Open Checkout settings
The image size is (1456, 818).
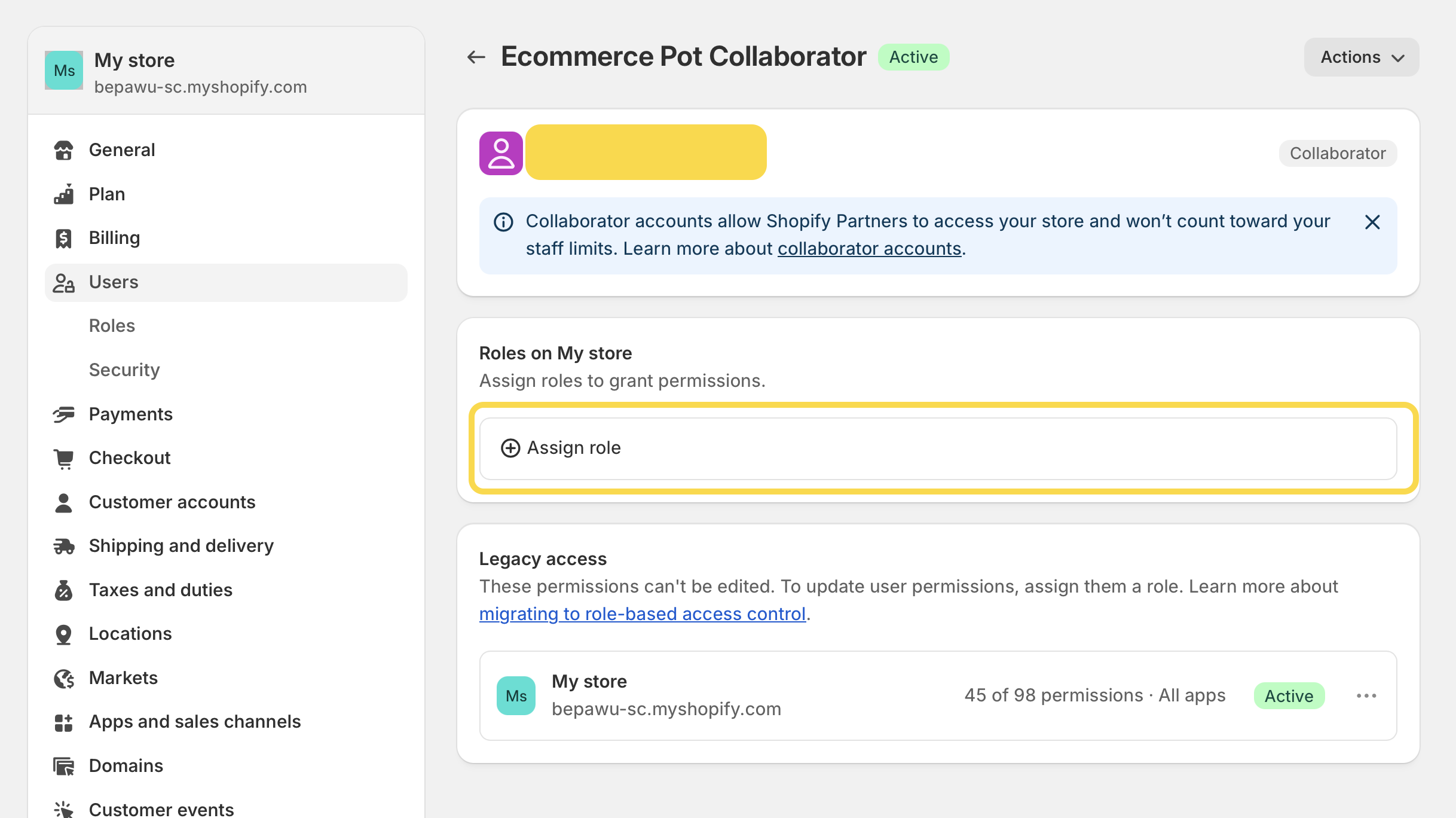226,458
